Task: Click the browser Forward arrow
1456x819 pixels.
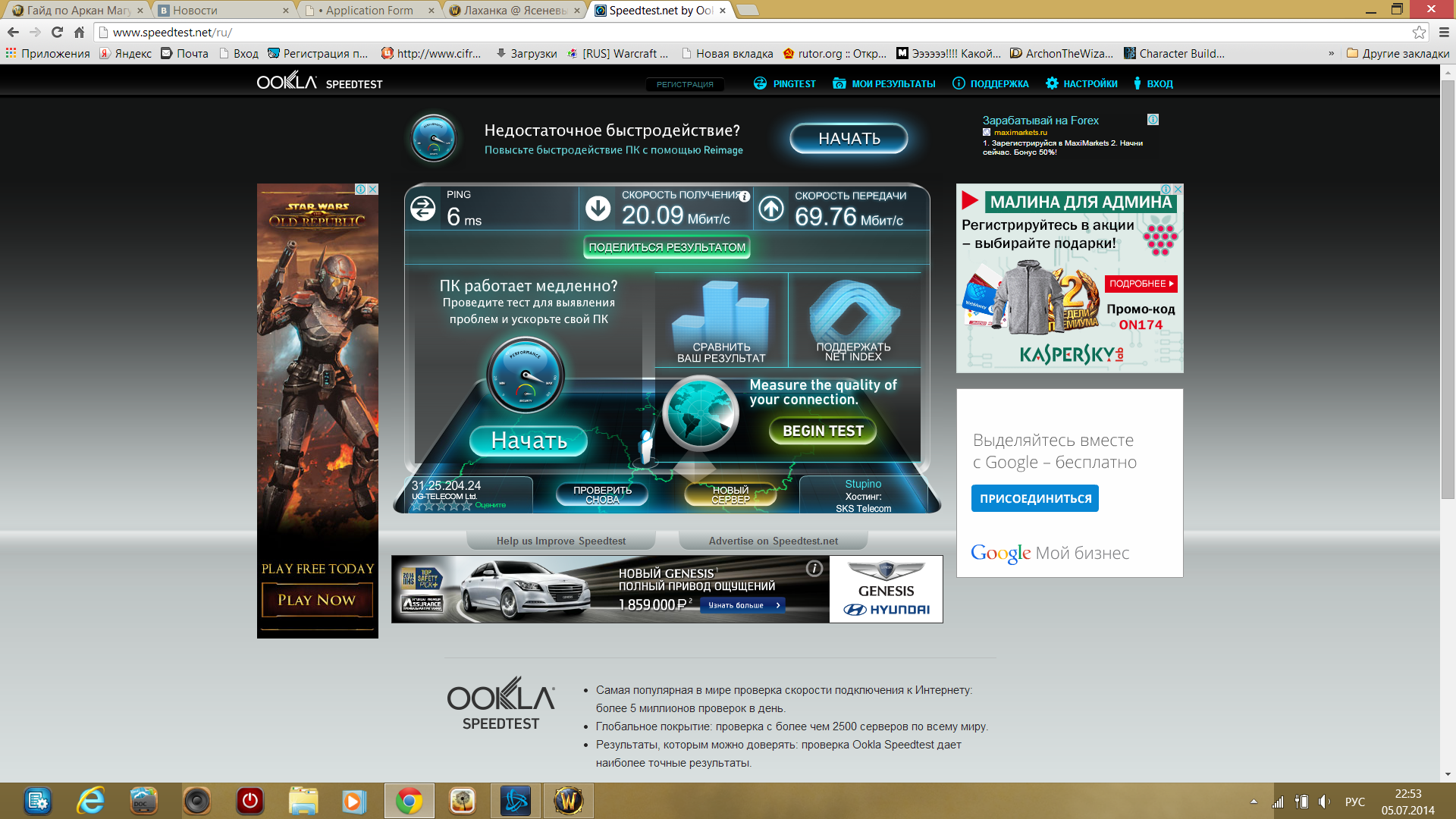Action: point(35,32)
